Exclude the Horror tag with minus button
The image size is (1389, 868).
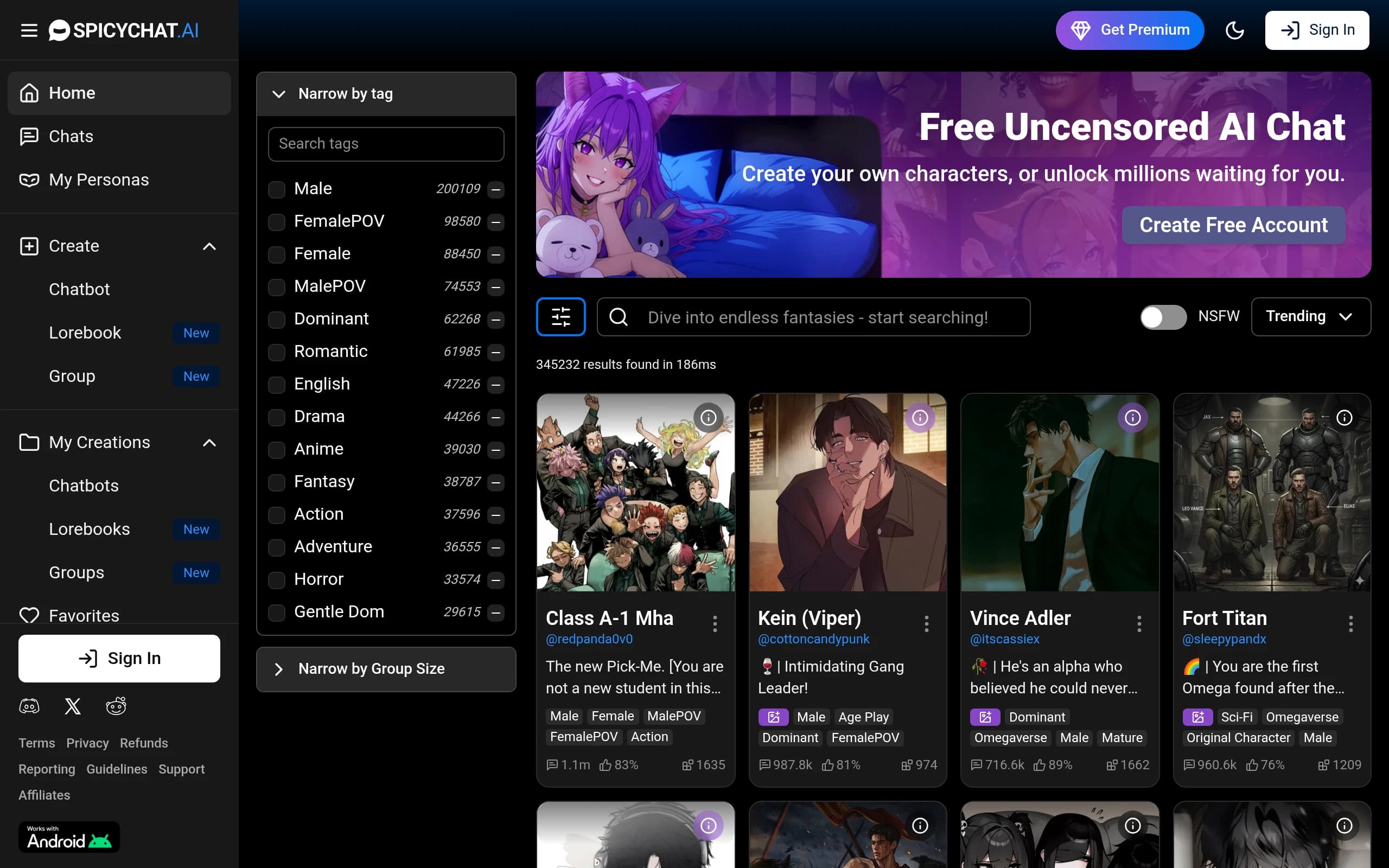click(496, 580)
